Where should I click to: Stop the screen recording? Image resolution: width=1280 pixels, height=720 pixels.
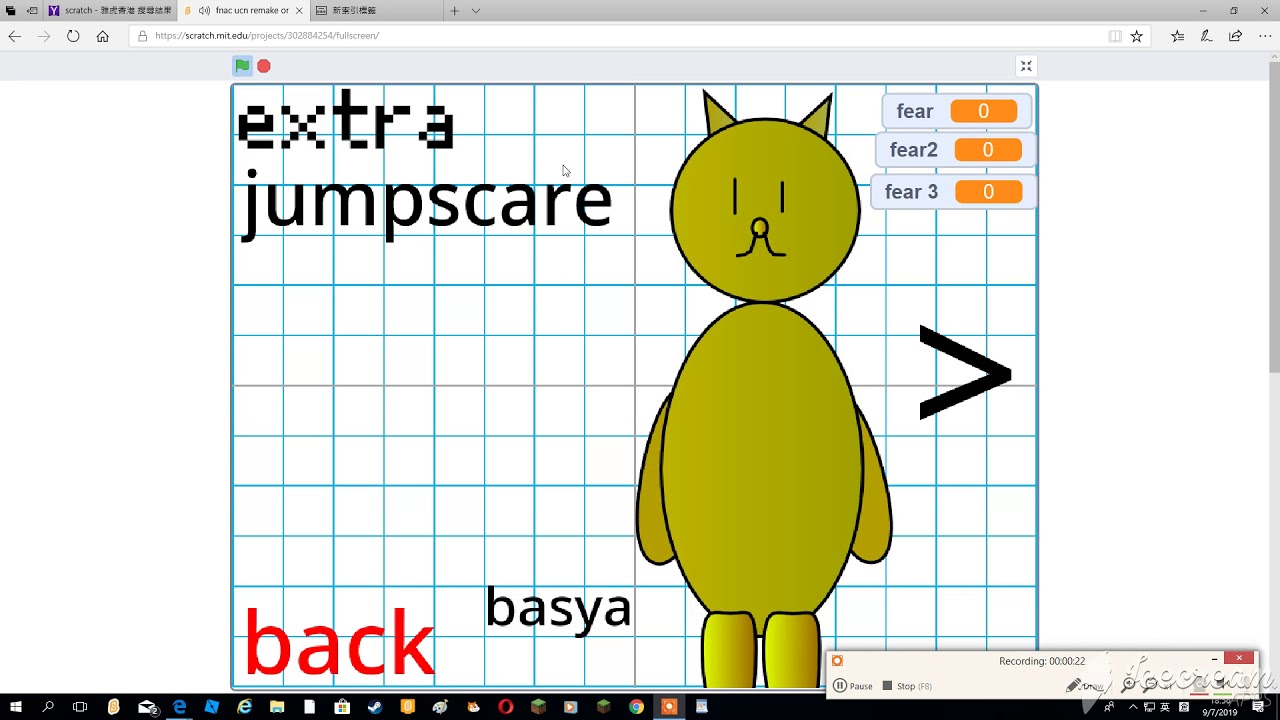coord(906,686)
